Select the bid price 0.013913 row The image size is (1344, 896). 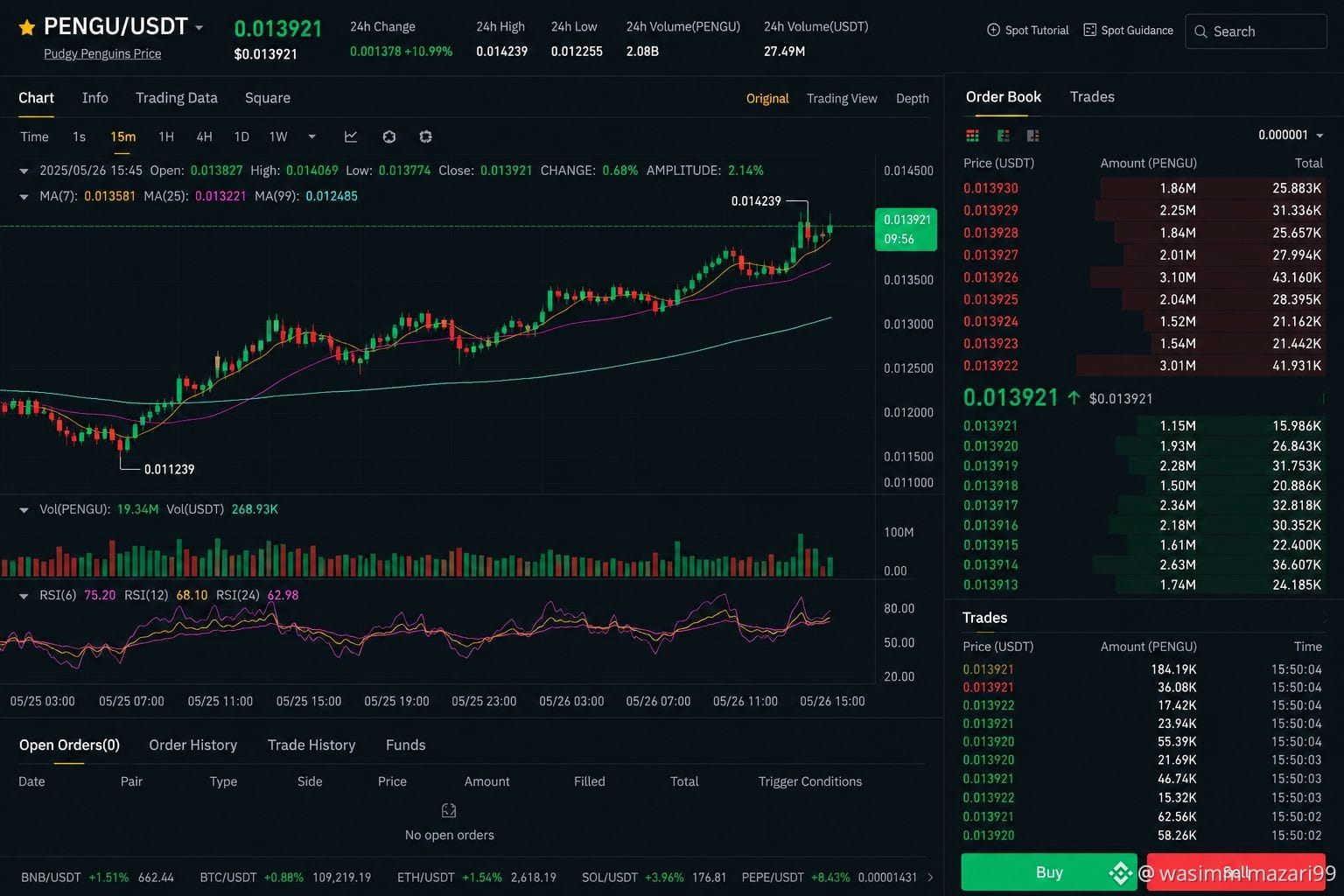click(1142, 584)
